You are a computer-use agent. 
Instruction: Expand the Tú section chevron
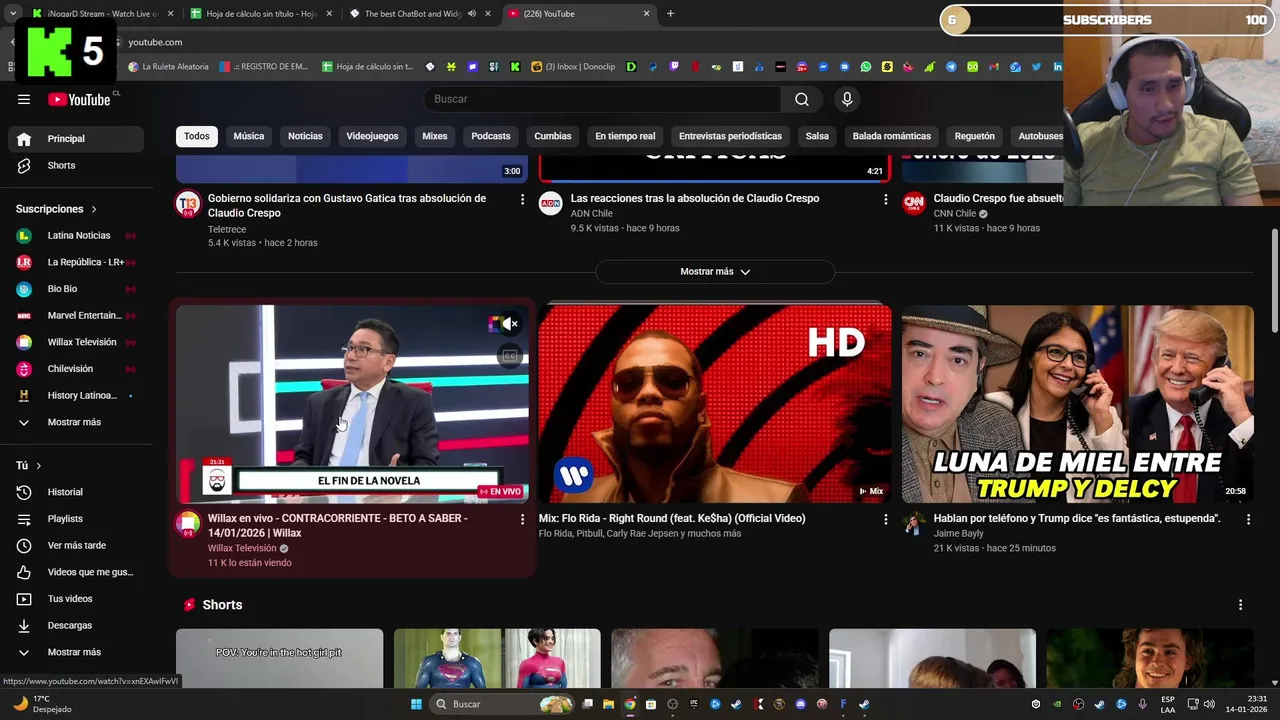click(x=39, y=466)
